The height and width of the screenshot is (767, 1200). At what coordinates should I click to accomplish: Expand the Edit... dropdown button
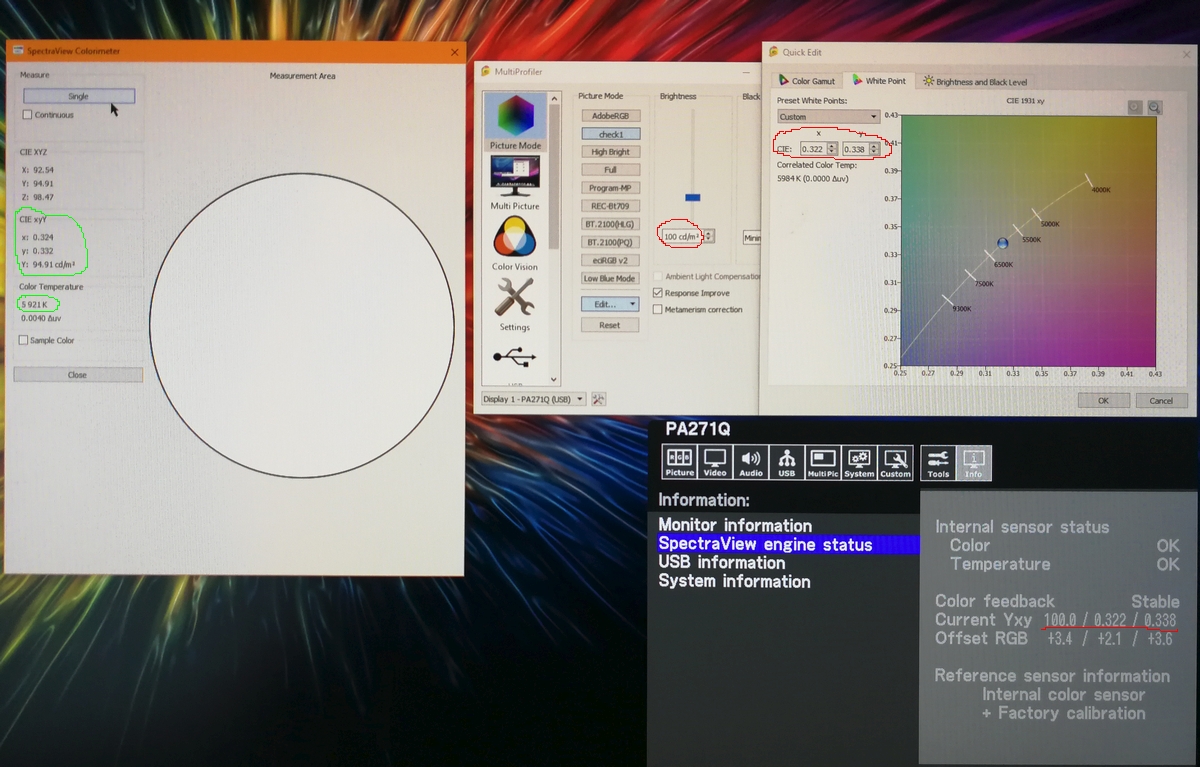tap(610, 304)
